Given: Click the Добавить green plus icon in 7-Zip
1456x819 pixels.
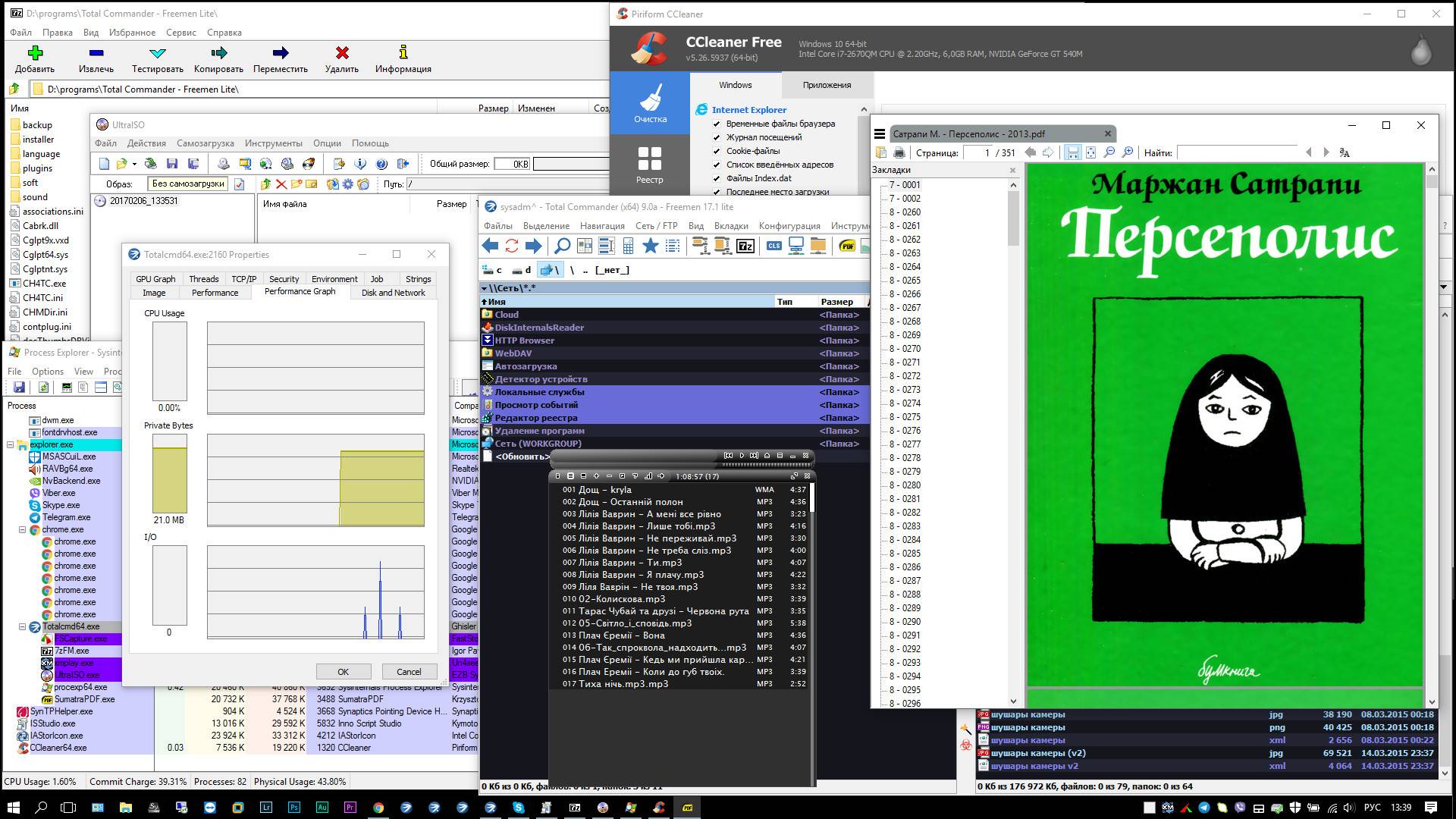Looking at the screenshot, I should 35,53.
